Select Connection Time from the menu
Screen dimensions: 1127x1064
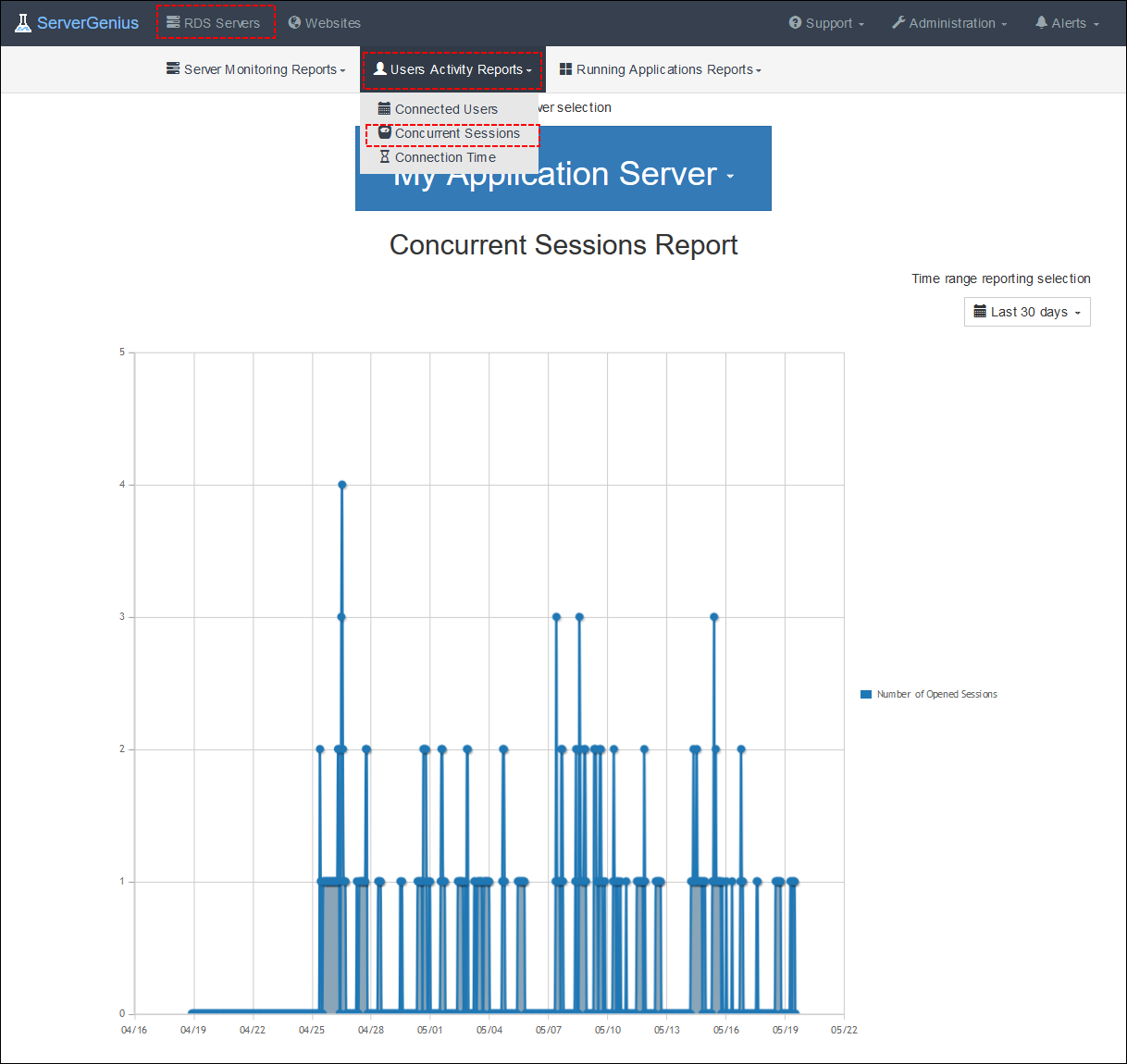tap(445, 157)
